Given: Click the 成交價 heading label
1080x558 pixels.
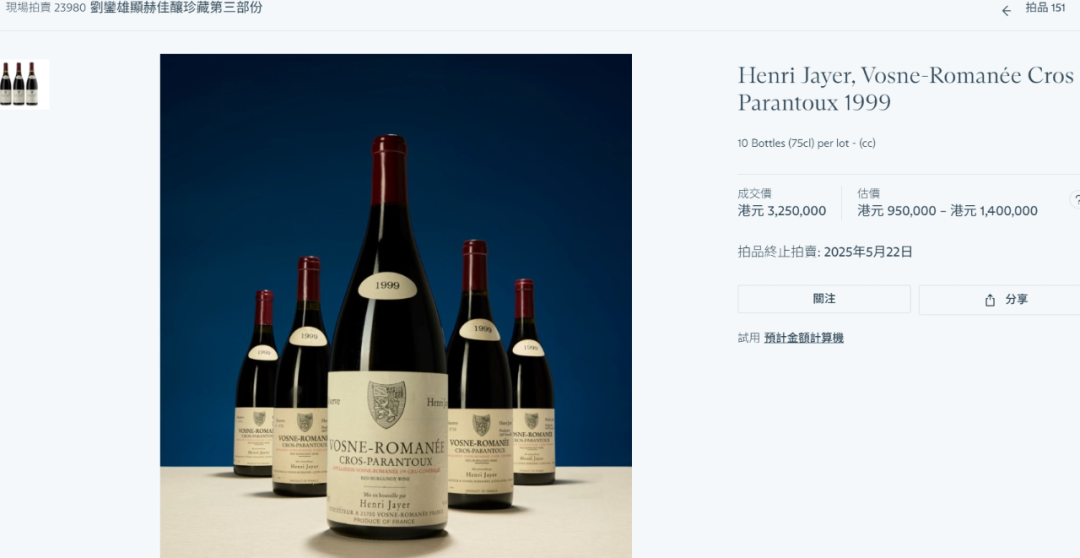Looking at the screenshot, I should point(754,194).
